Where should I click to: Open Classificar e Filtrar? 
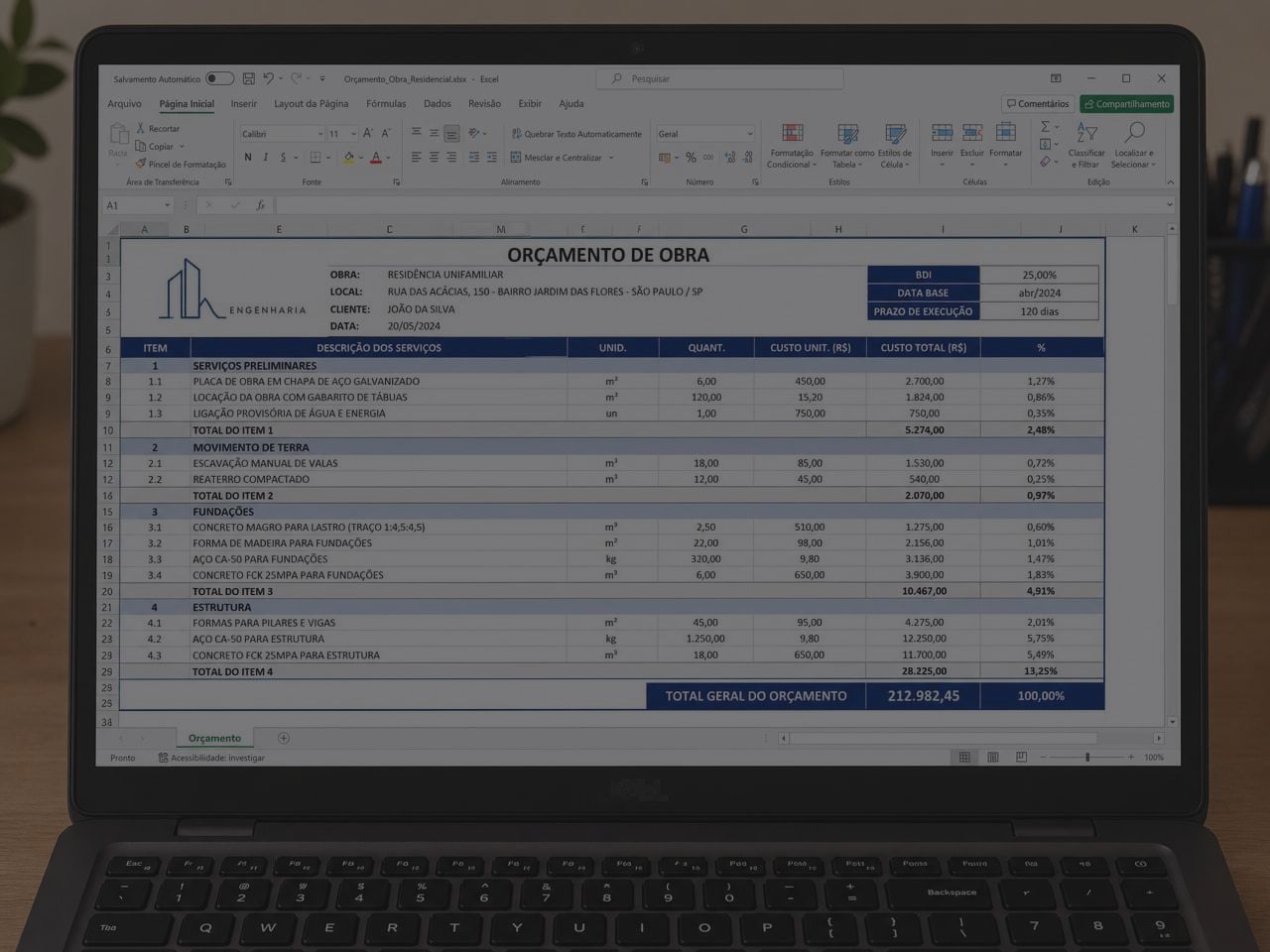tap(1087, 146)
